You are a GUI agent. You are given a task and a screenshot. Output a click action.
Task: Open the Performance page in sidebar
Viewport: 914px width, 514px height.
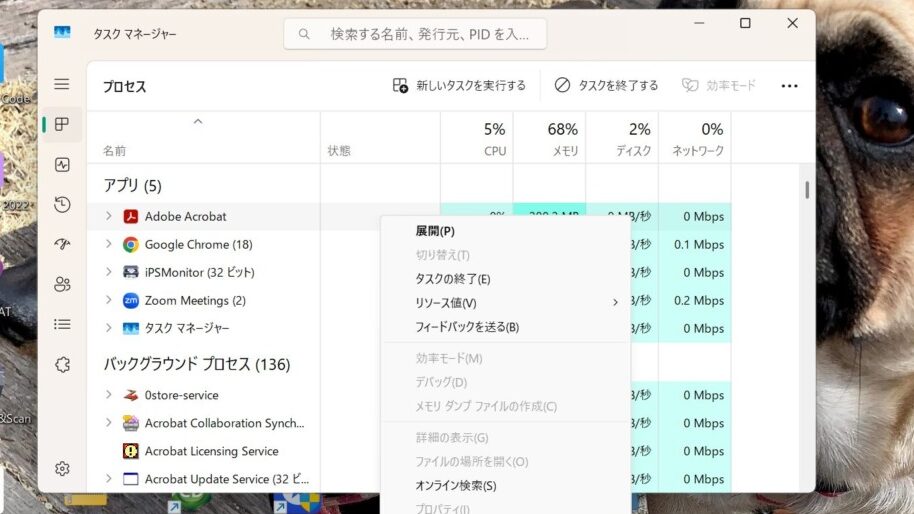62,165
